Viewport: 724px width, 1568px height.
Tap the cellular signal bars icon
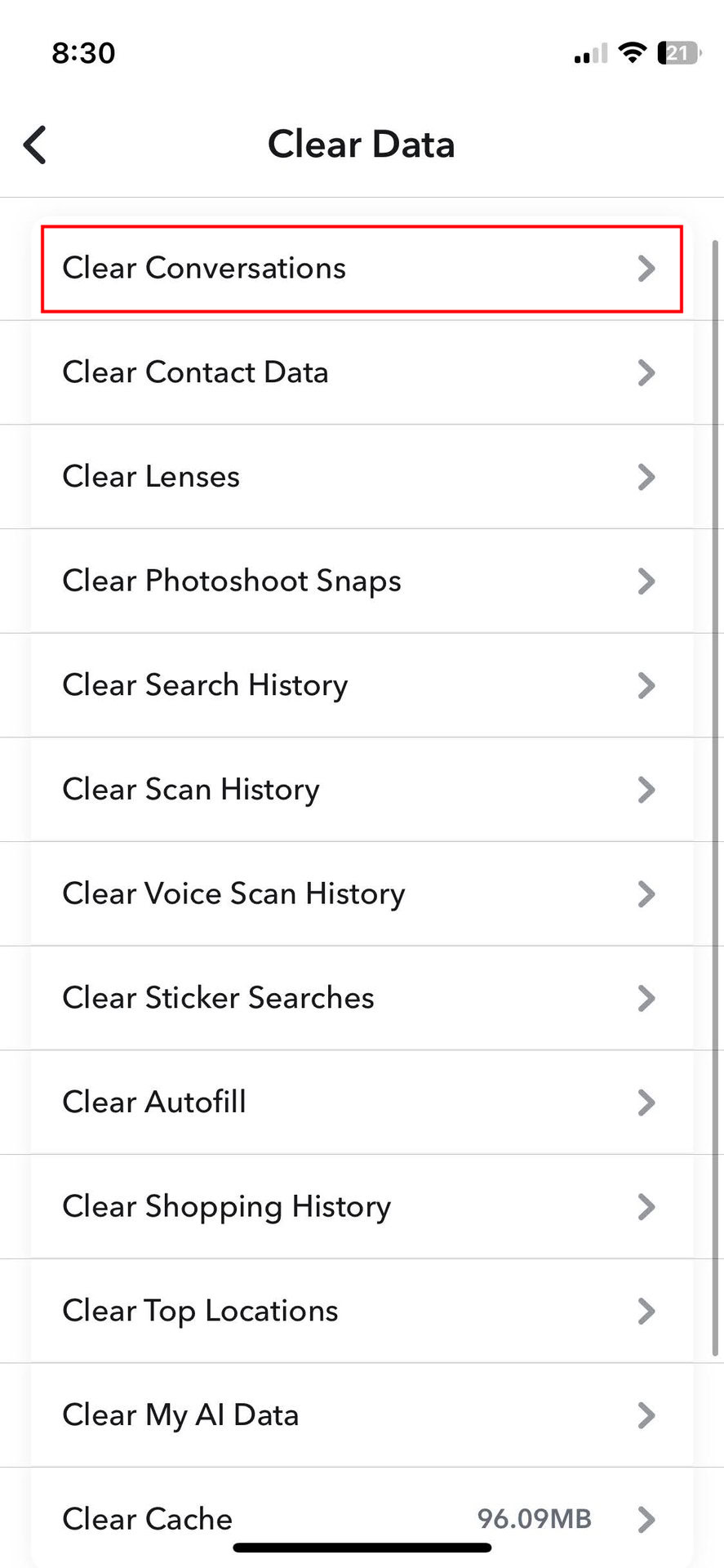click(590, 55)
